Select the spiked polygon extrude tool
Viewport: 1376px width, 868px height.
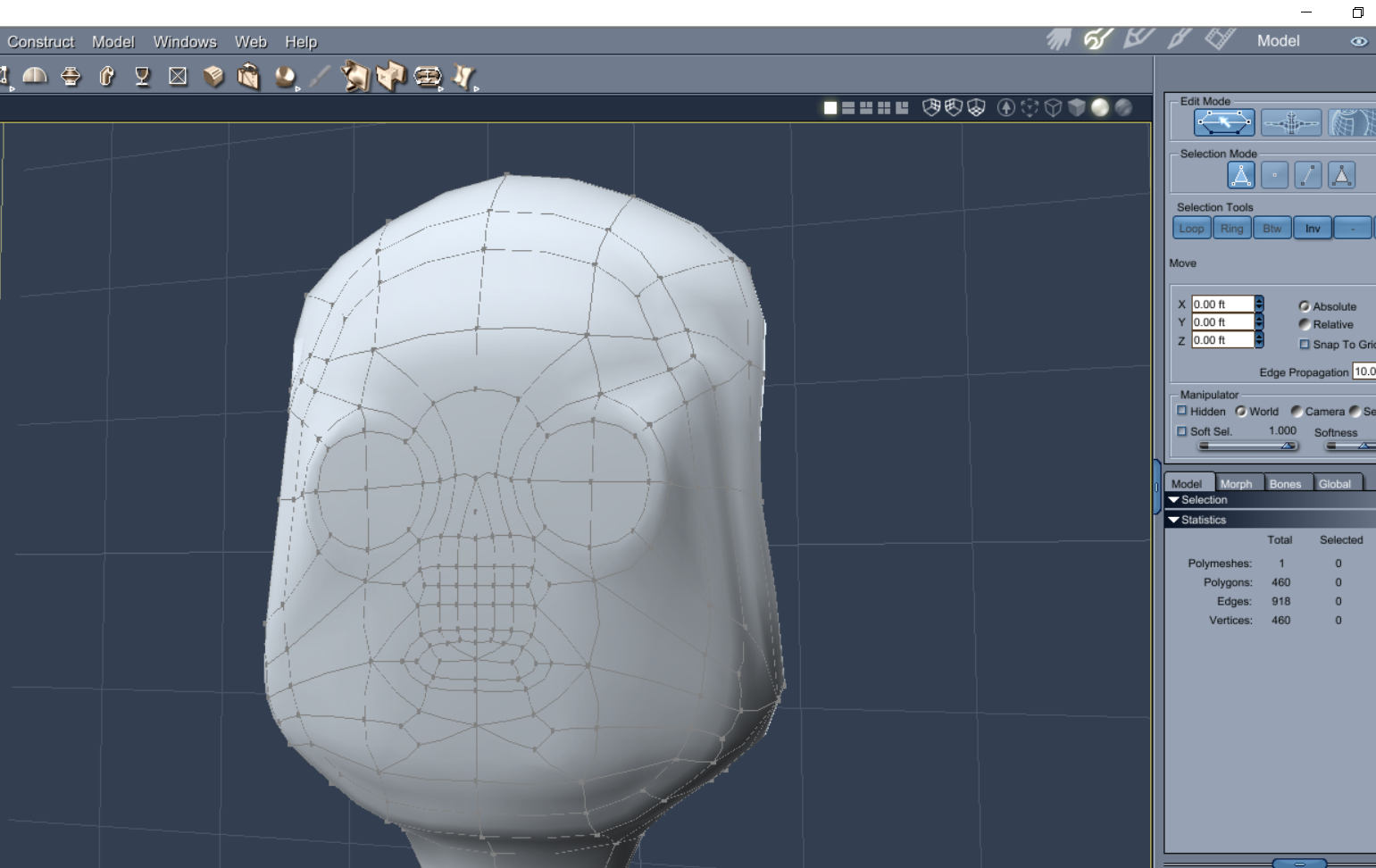355,77
